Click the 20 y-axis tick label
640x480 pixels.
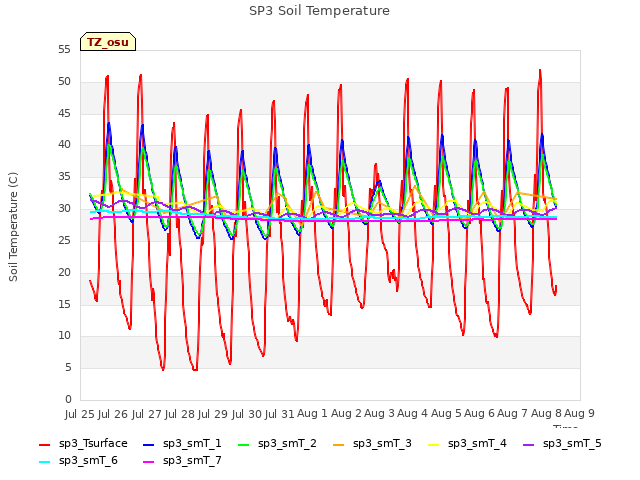point(64,272)
